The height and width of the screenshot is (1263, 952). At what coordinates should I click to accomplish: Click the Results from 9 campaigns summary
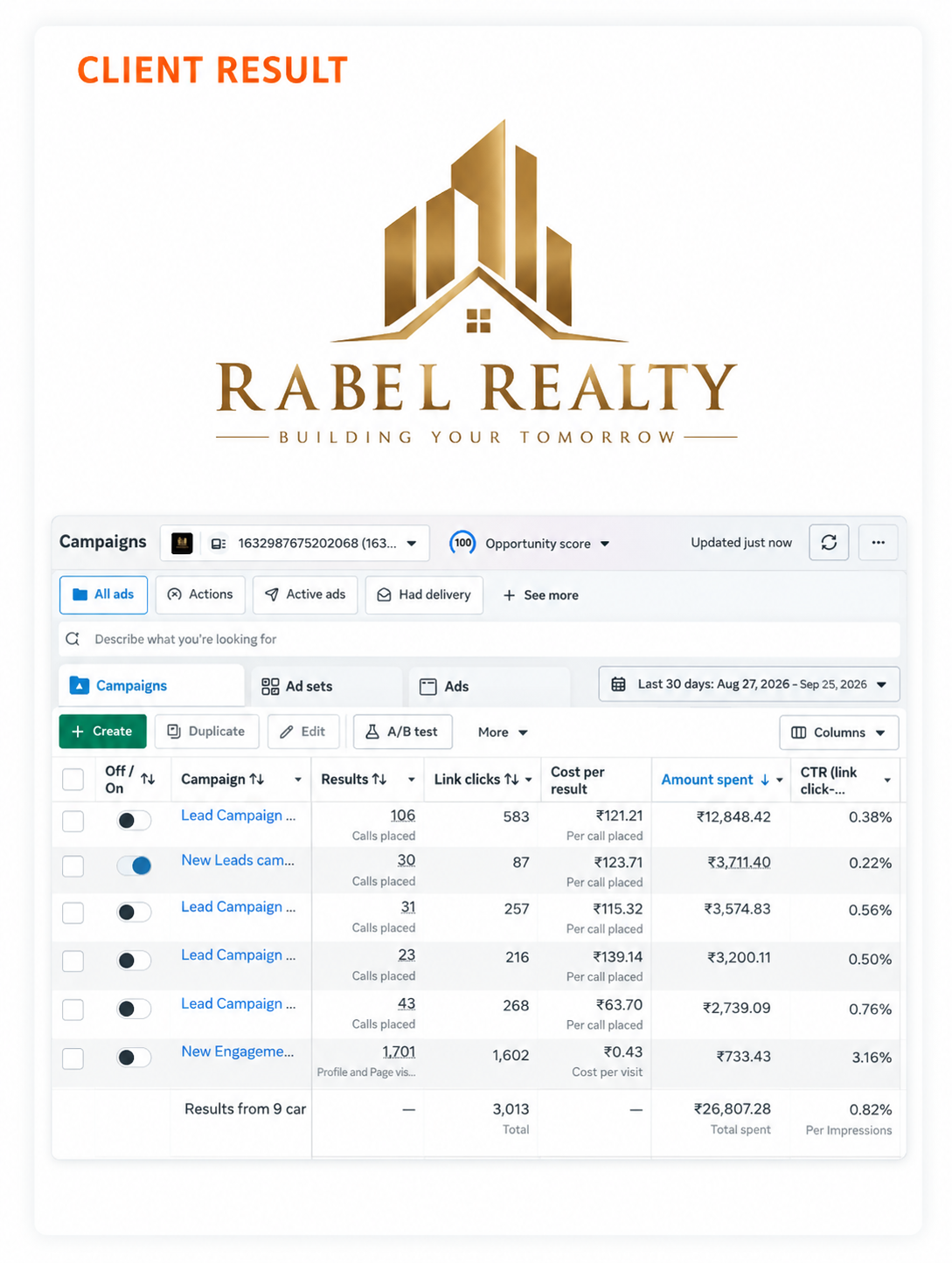(245, 1109)
